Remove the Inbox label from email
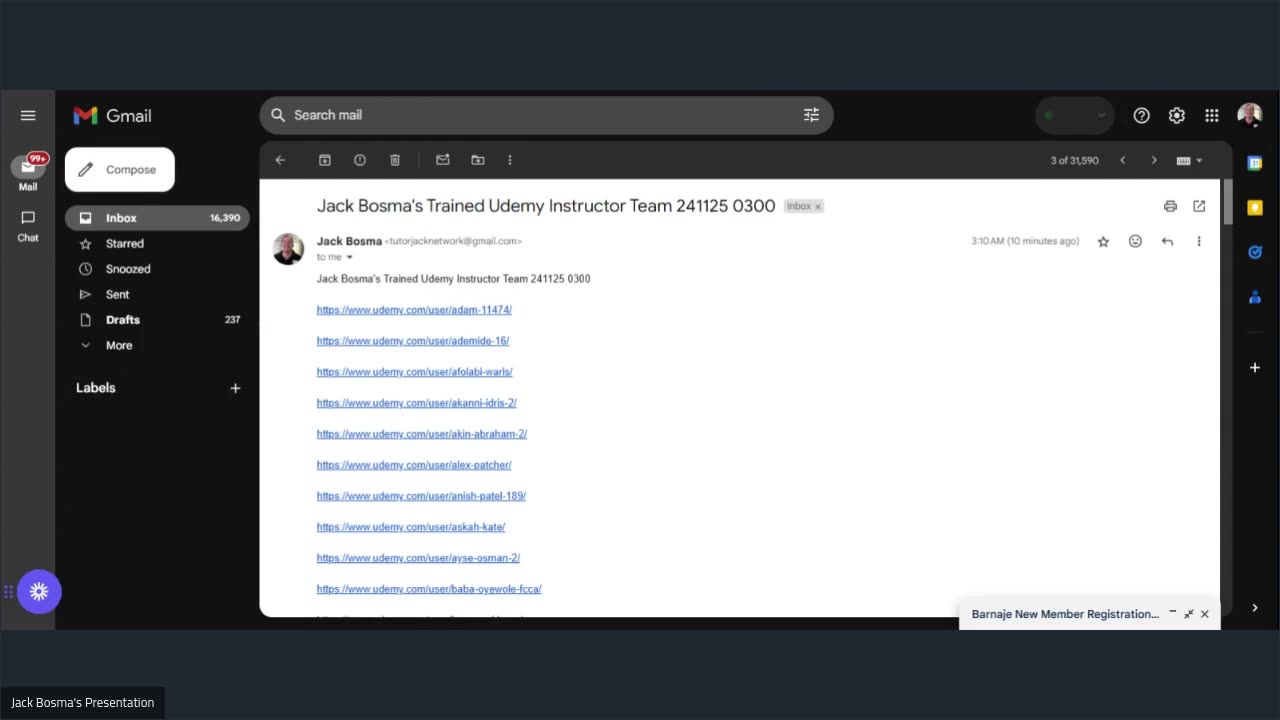Viewport: 1280px width, 720px height. (817, 206)
